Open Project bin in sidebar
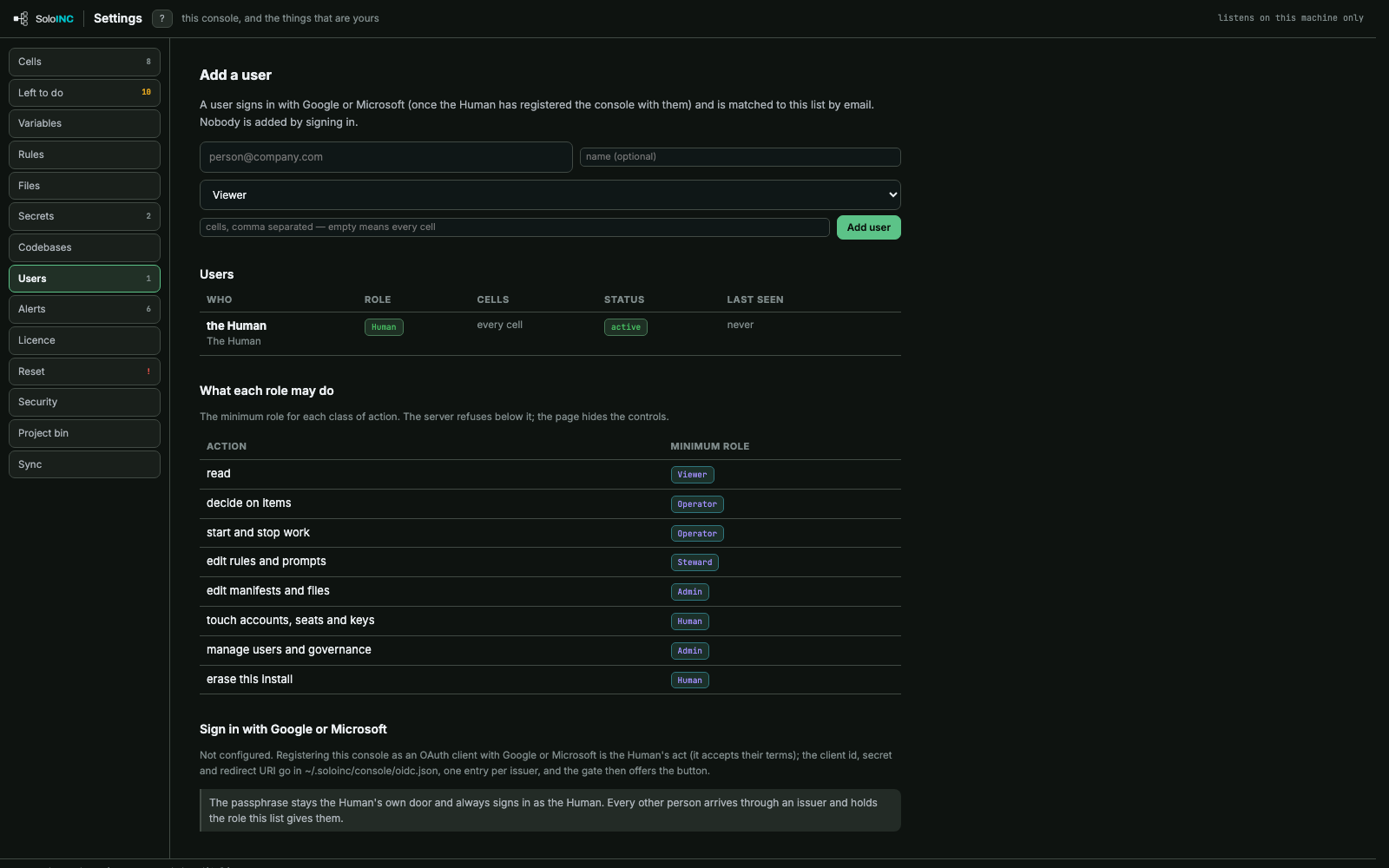The height and width of the screenshot is (868, 1389). (84, 433)
